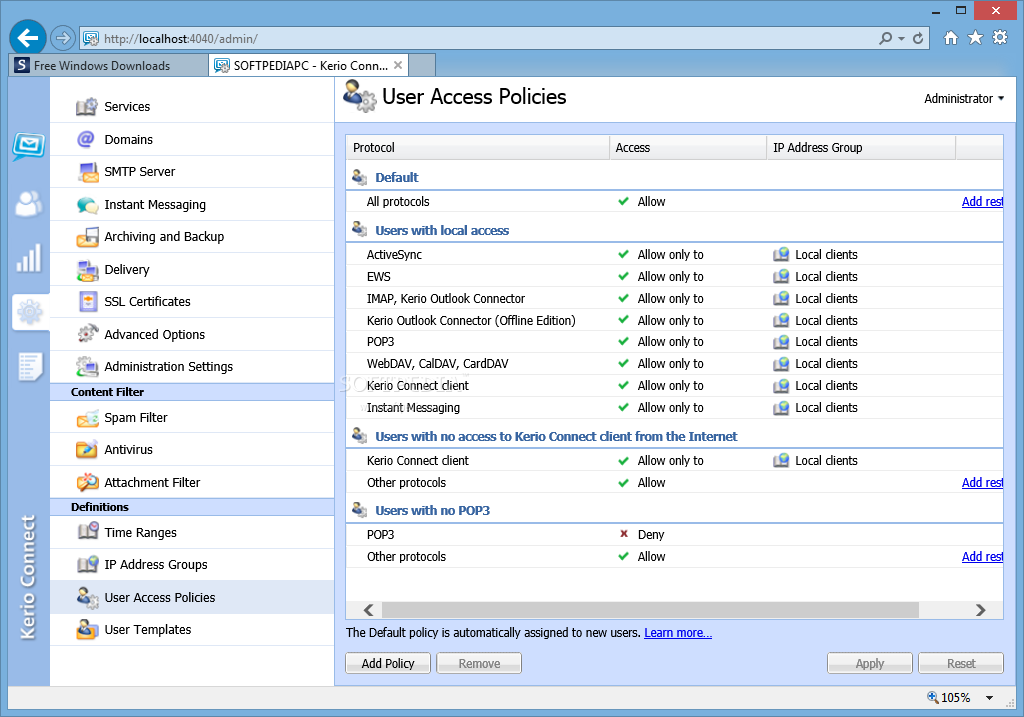Click the scrollbar left arrow
The image size is (1024, 717).
pos(368,610)
